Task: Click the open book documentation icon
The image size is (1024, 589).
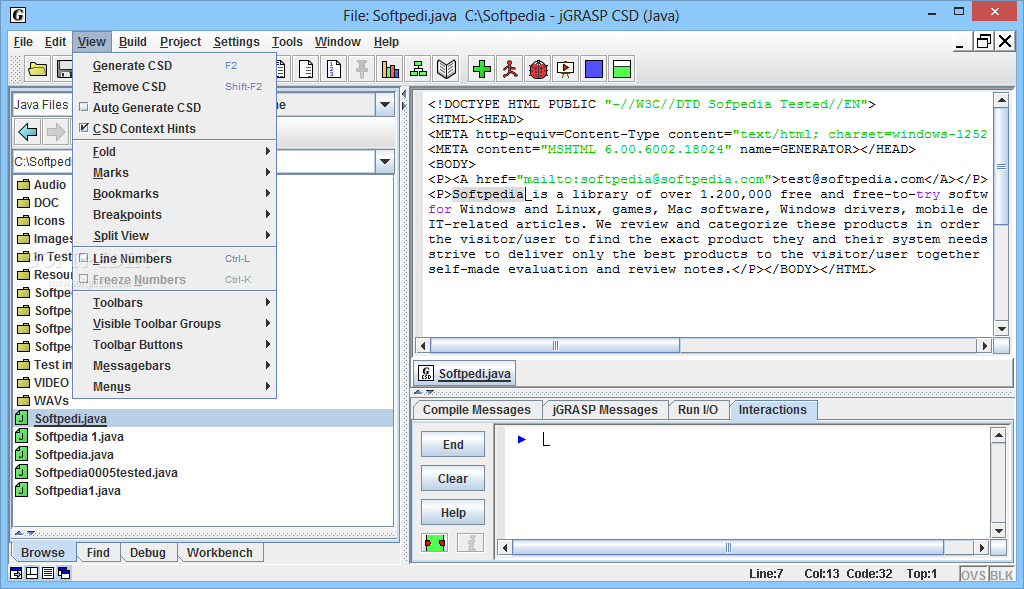Action: pyautogui.click(x=447, y=69)
